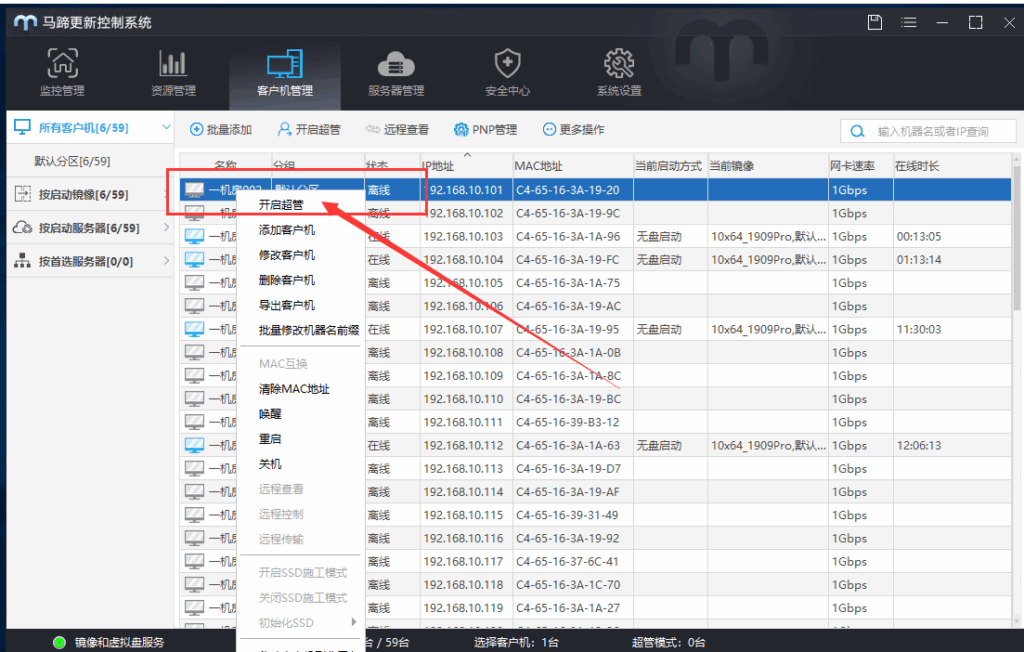Click the 远程查看 remote view toolbar item

tap(397, 130)
